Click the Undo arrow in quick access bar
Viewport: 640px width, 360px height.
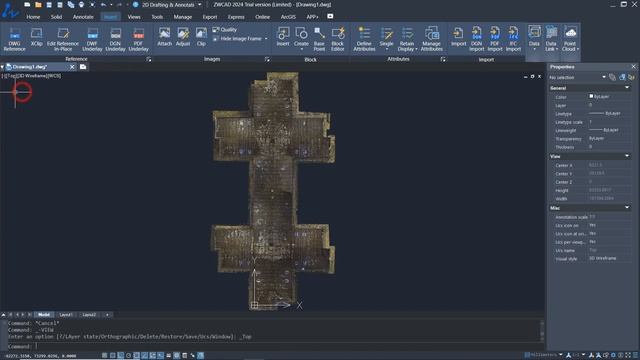pos(103,4)
